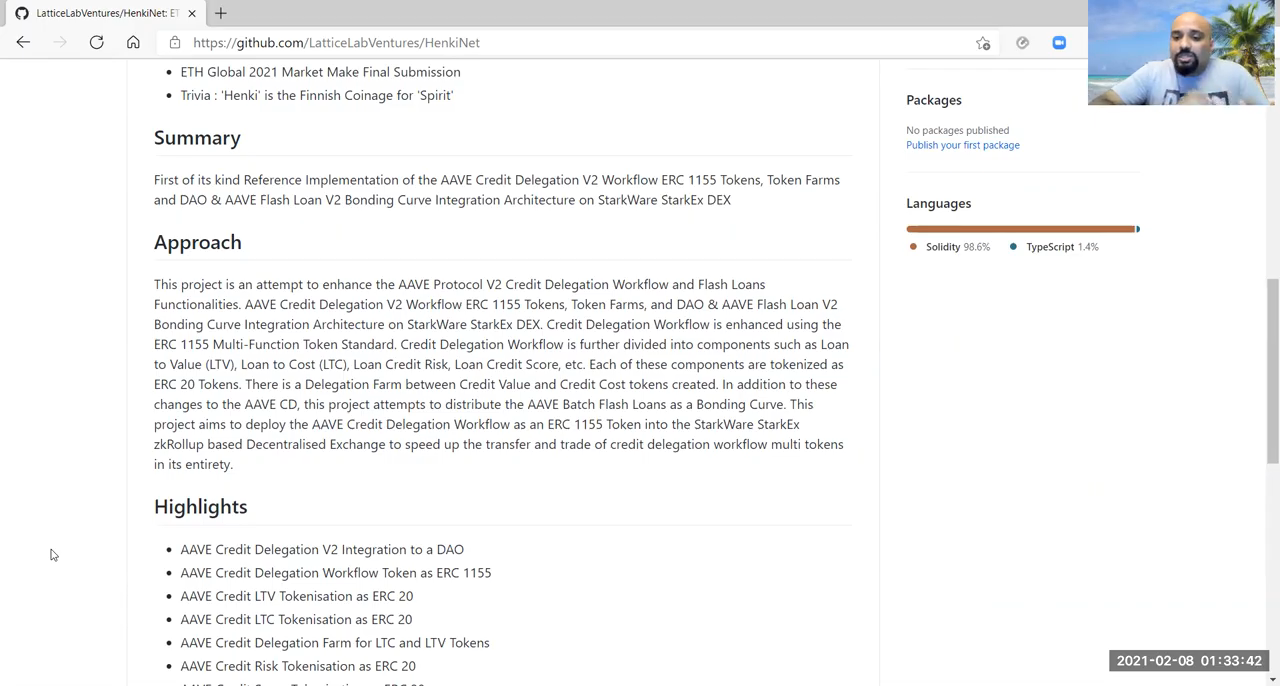Open a new tab with plus icon
1280x686 pixels.
pyautogui.click(x=221, y=13)
